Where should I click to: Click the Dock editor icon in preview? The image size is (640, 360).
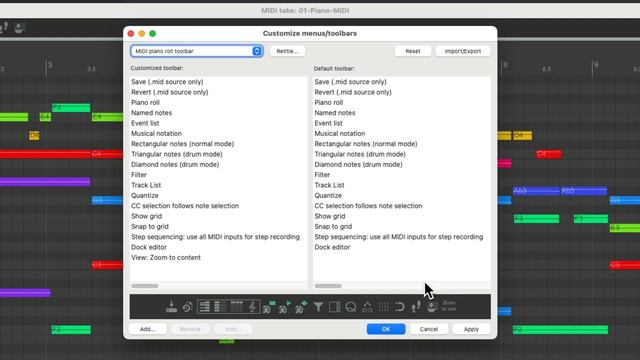pyautogui.click(x=432, y=307)
